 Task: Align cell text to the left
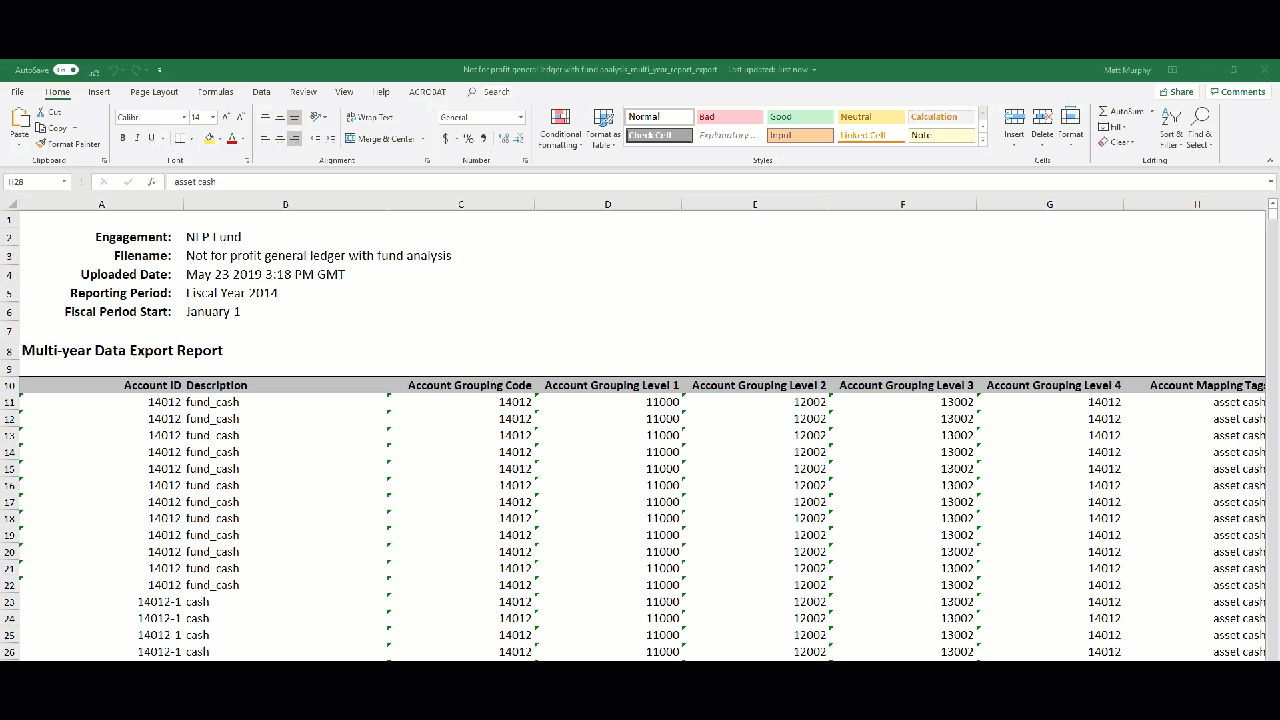(265, 138)
